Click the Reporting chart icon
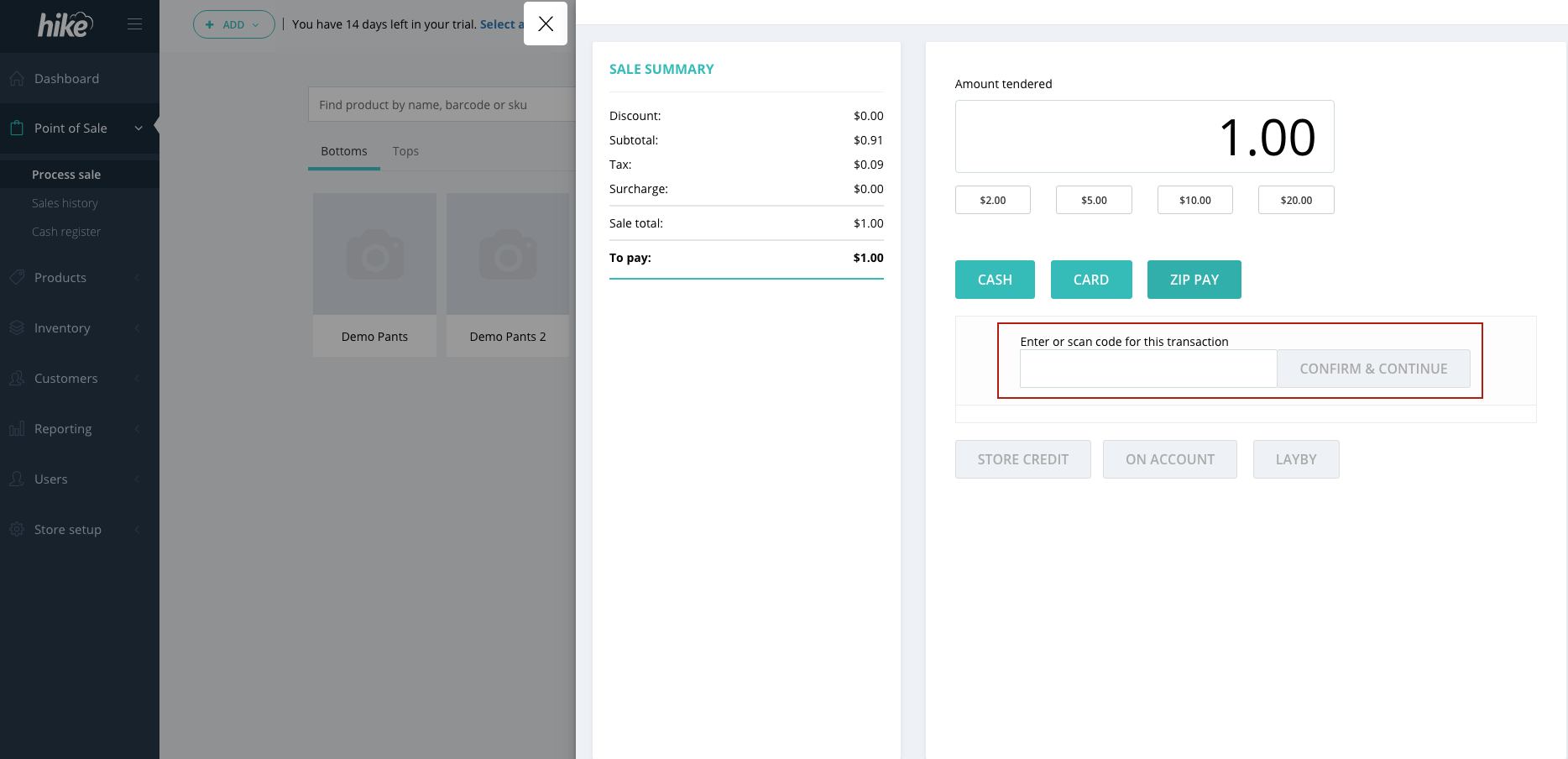1568x759 pixels. pos(17,428)
